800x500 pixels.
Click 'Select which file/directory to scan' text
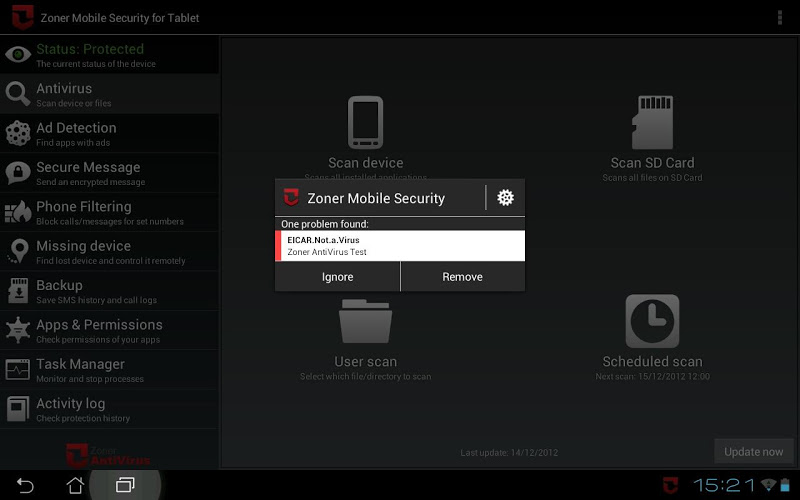click(x=365, y=377)
